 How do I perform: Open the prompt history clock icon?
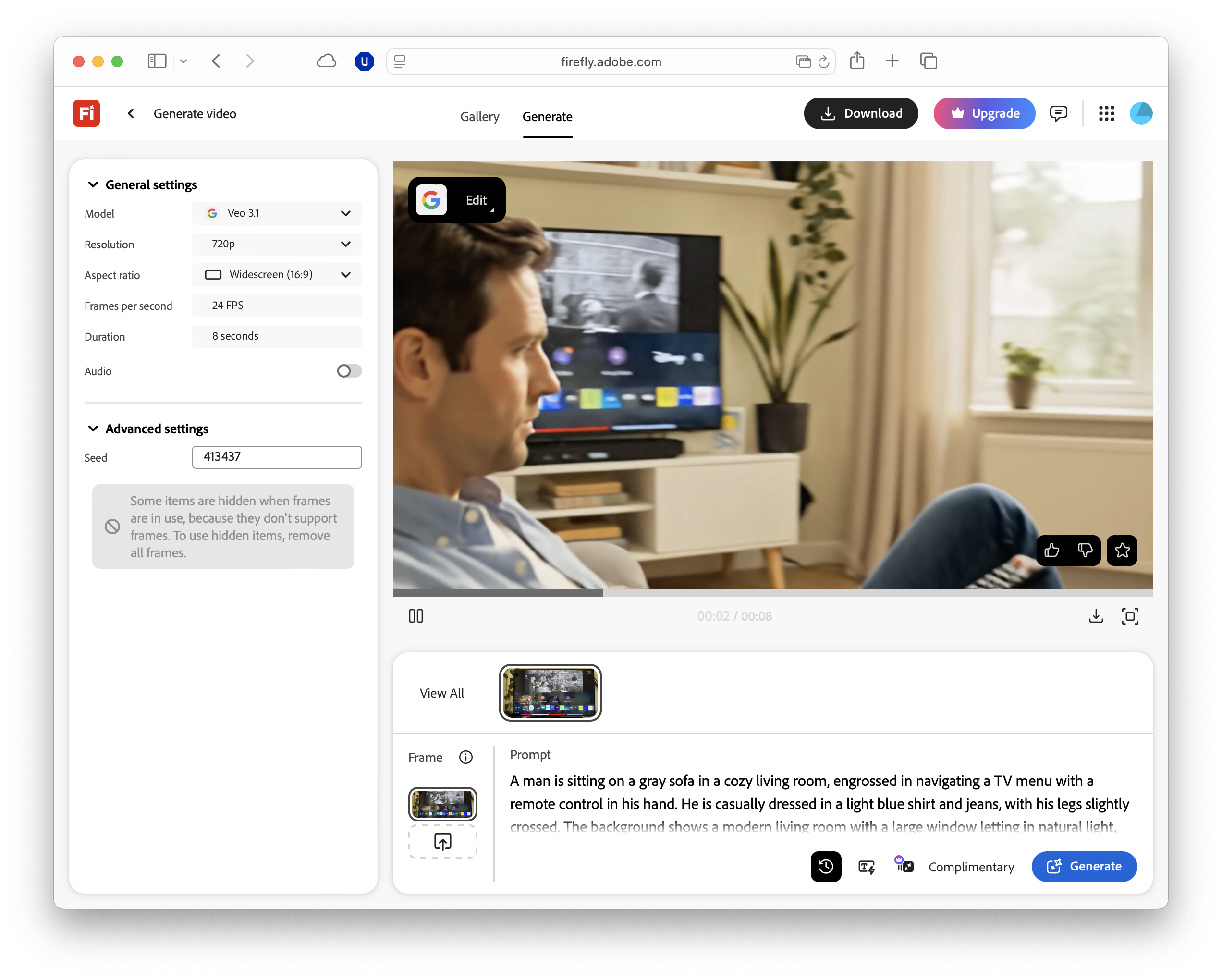(826, 866)
